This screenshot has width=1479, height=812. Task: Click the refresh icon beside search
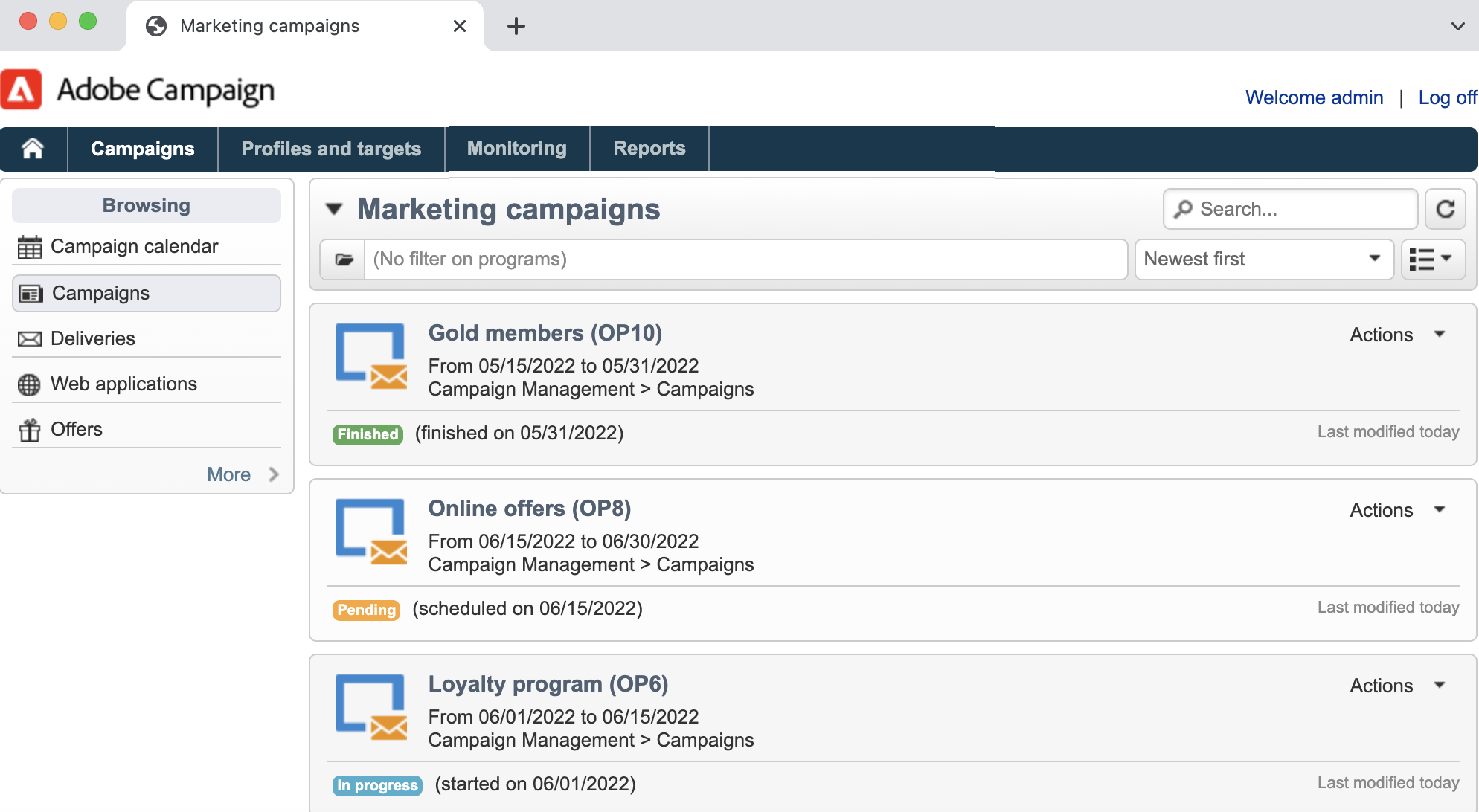click(x=1445, y=209)
